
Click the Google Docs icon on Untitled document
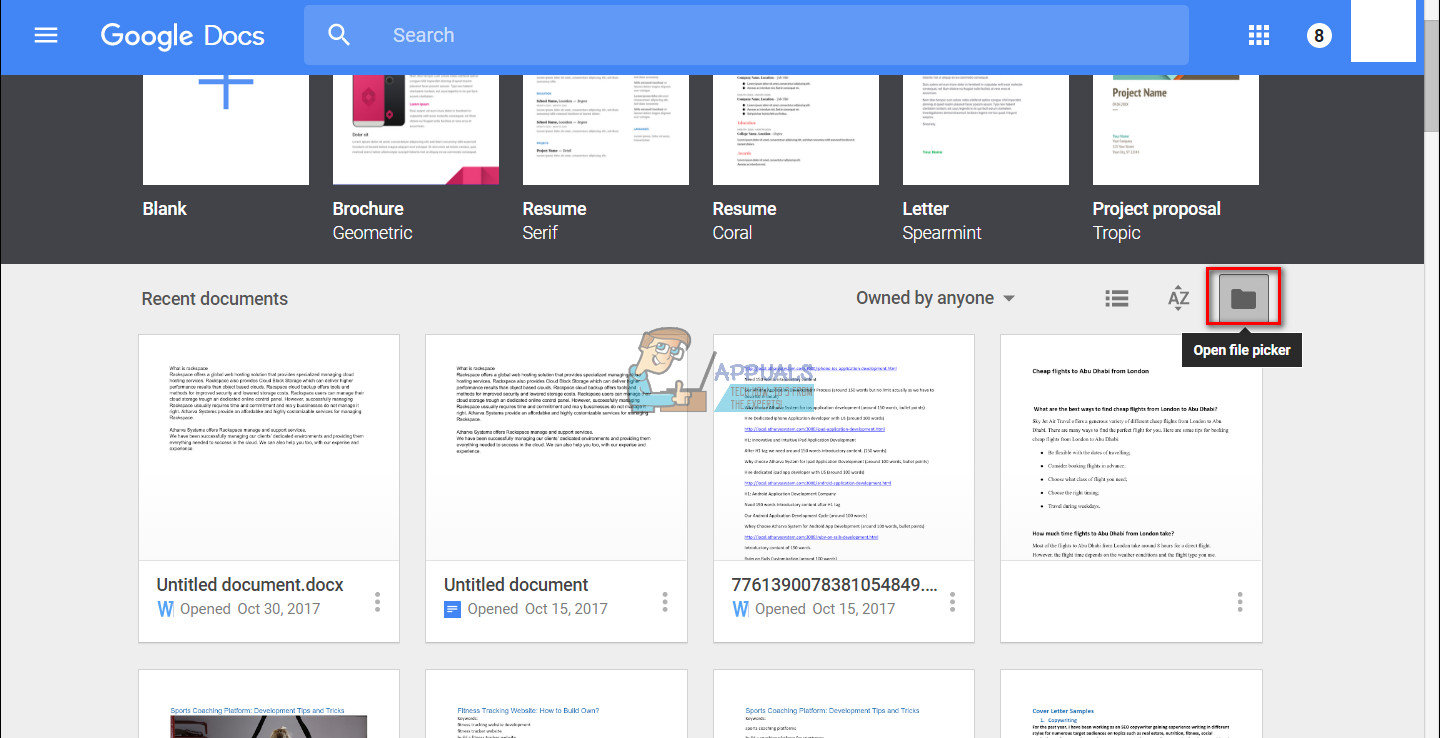click(x=452, y=608)
